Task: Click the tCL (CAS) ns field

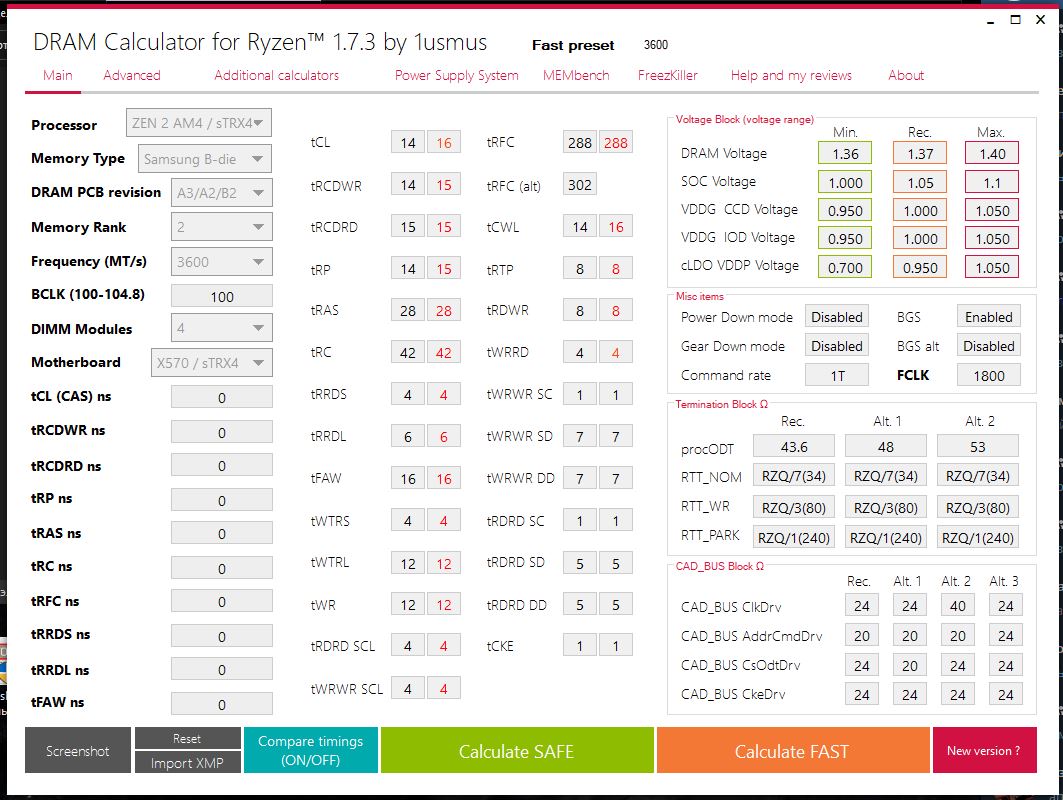Action: pyautogui.click(x=222, y=397)
